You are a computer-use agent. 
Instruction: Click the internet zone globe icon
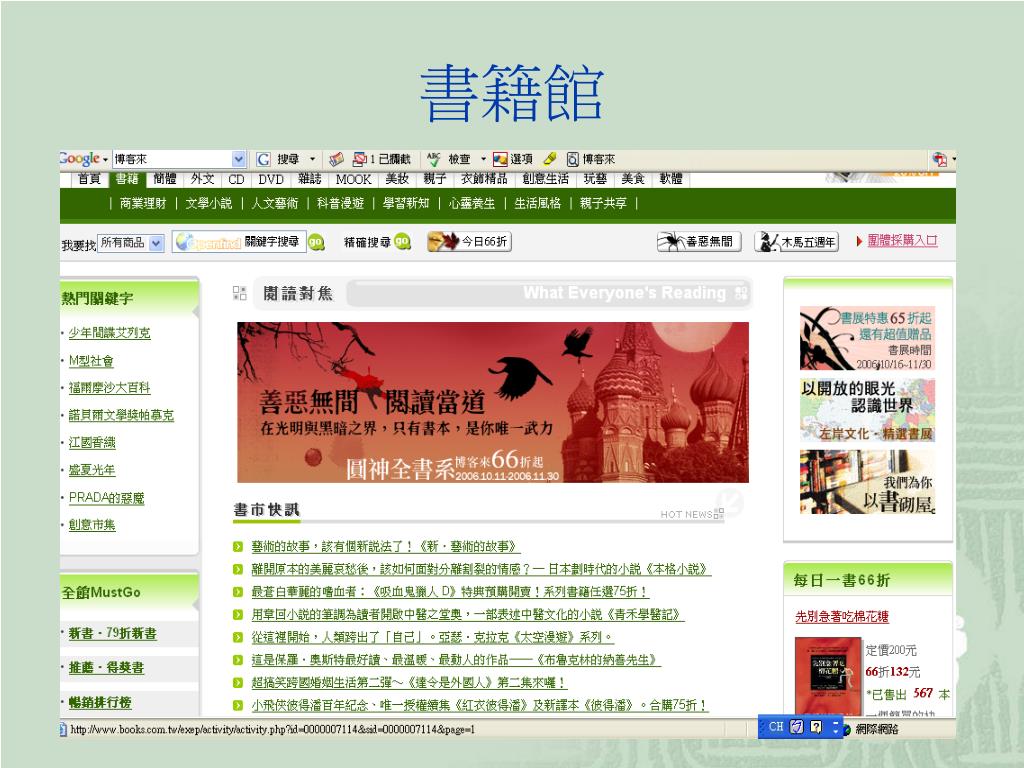(x=847, y=729)
